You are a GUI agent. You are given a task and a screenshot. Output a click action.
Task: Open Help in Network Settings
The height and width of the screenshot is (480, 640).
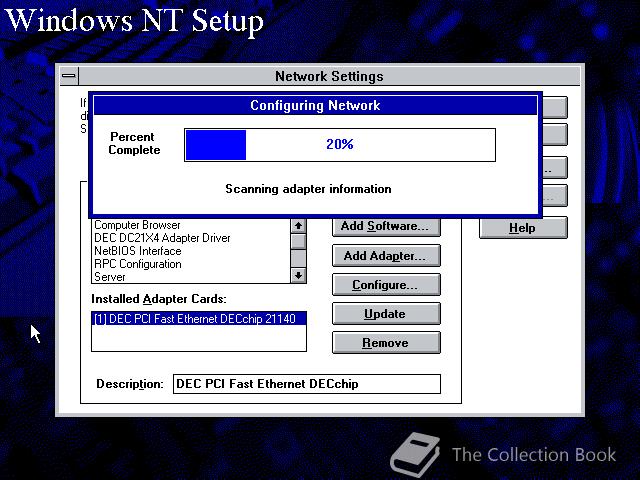(x=523, y=228)
